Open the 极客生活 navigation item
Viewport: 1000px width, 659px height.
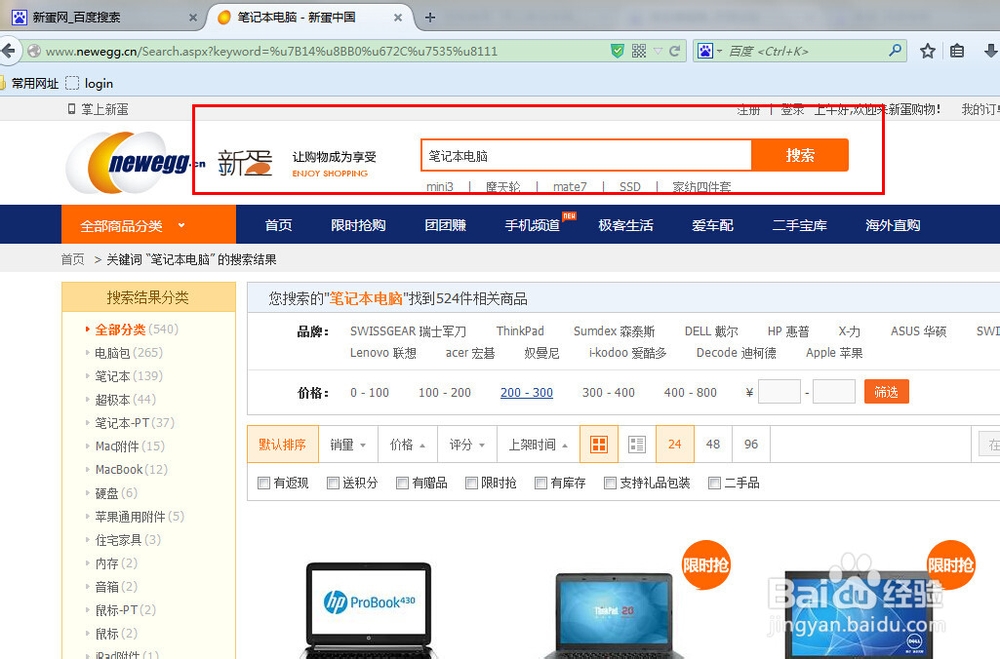click(626, 225)
